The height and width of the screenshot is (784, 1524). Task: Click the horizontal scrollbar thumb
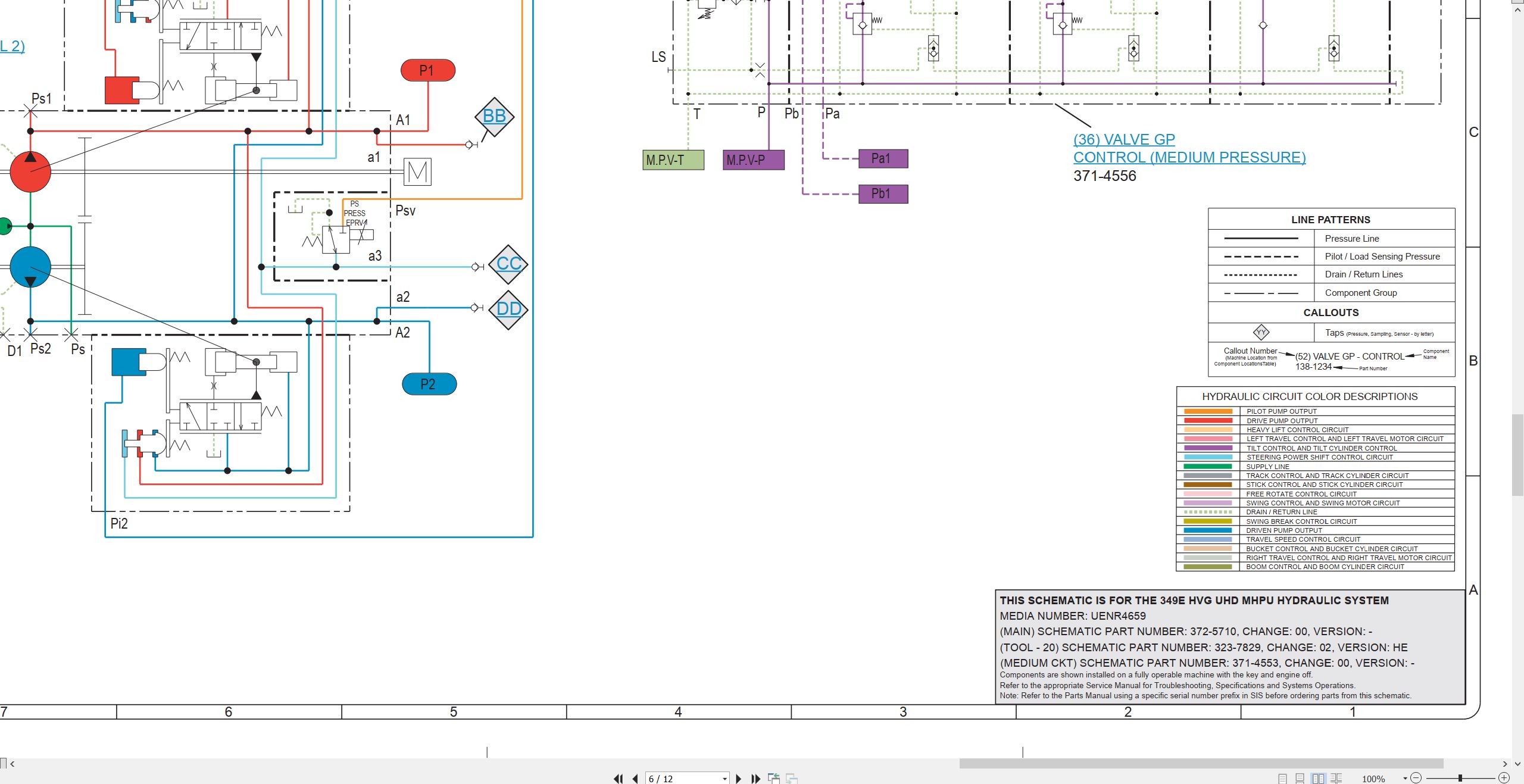click(x=1201, y=764)
